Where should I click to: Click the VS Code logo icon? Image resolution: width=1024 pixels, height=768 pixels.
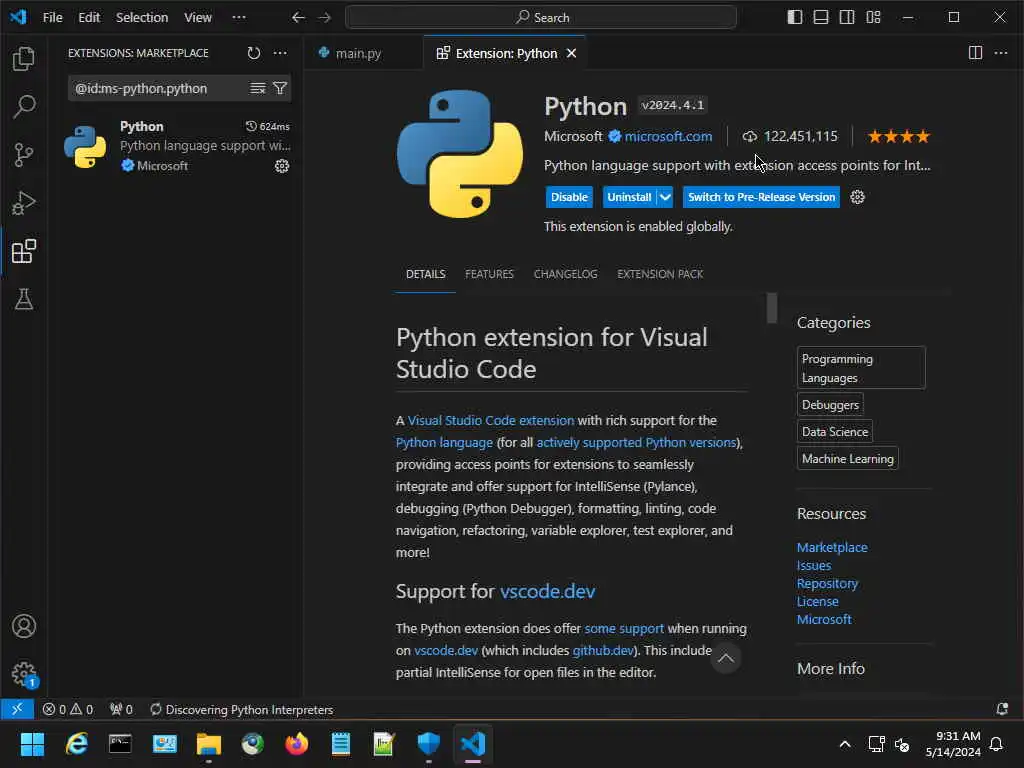coord(18,17)
